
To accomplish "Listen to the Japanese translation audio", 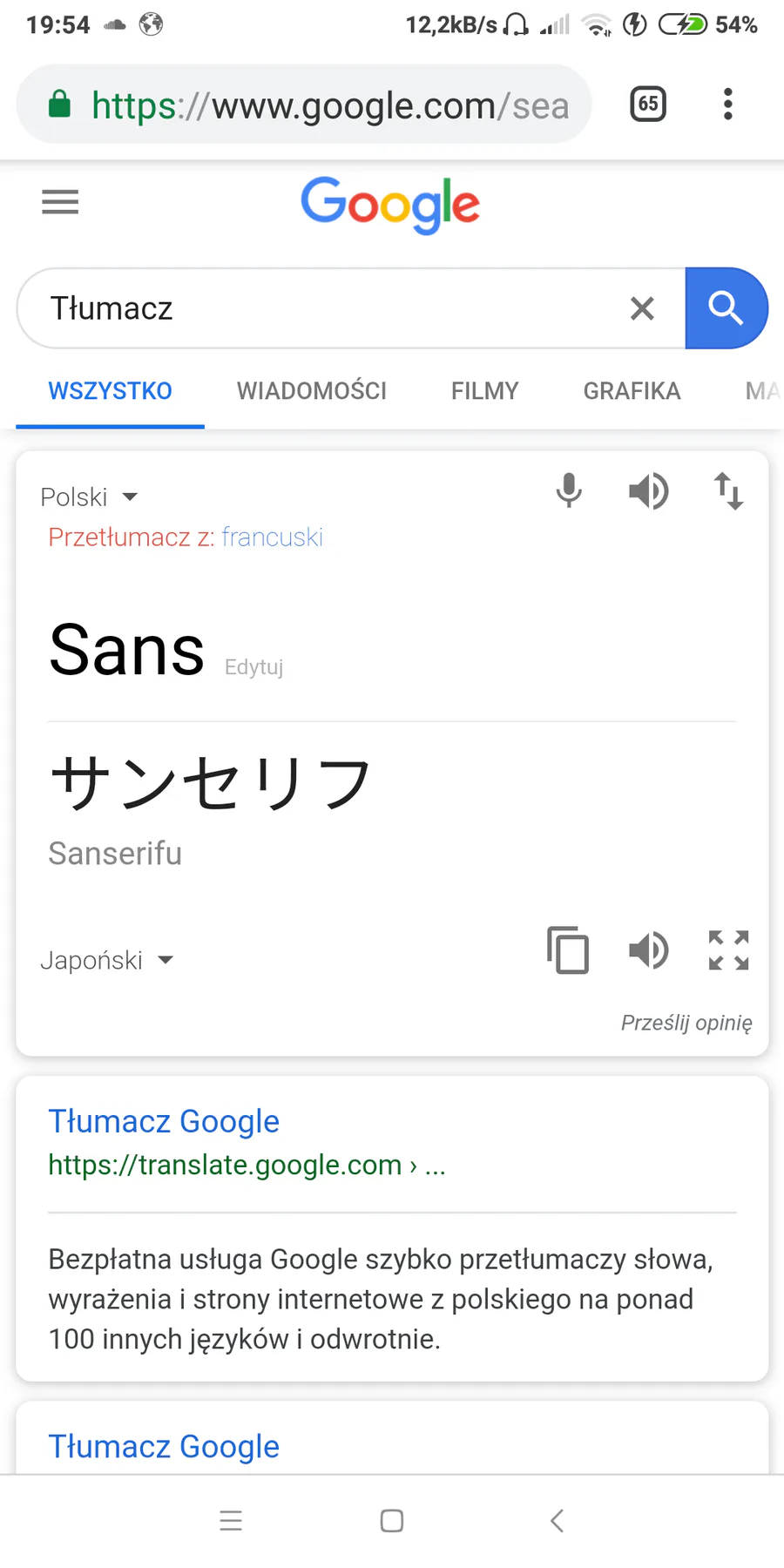I will (x=648, y=950).
